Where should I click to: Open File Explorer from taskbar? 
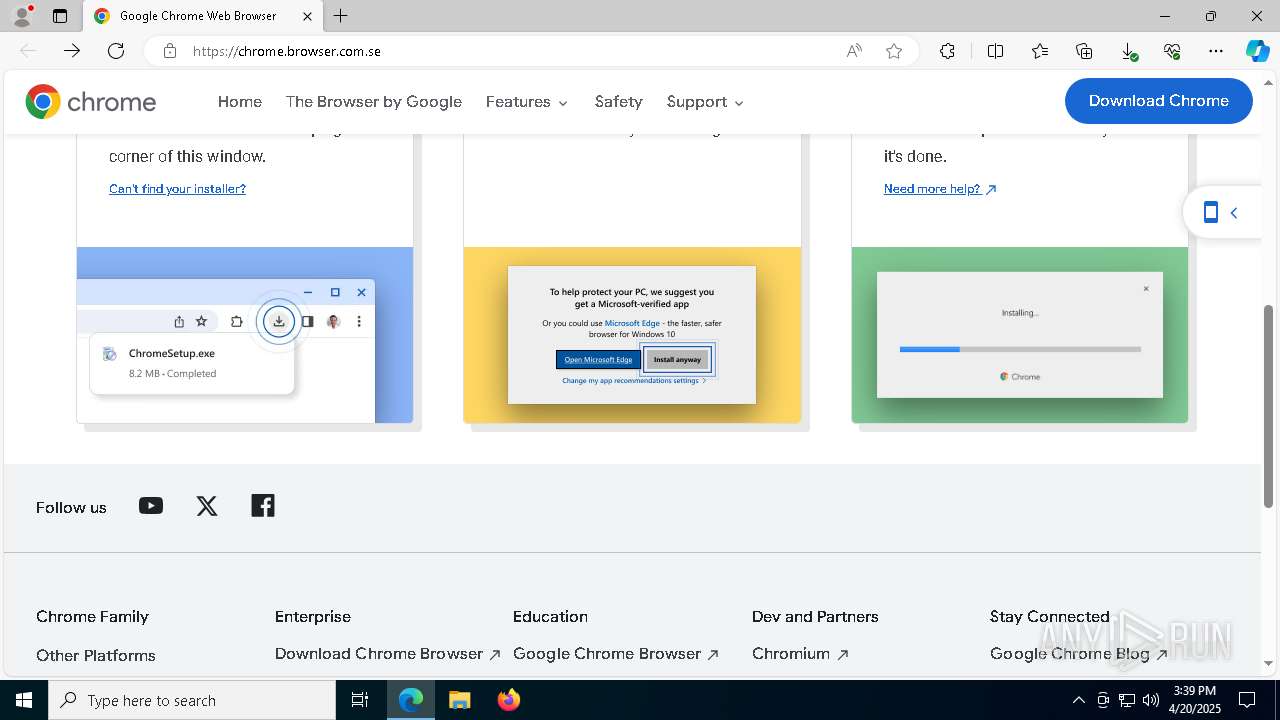[x=459, y=700]
